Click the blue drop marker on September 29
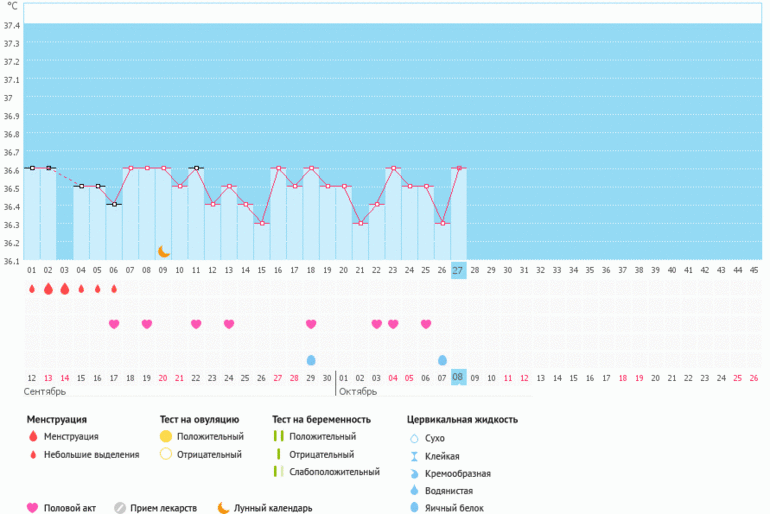This screenshot has width=770, height=514. coord(311,360)
